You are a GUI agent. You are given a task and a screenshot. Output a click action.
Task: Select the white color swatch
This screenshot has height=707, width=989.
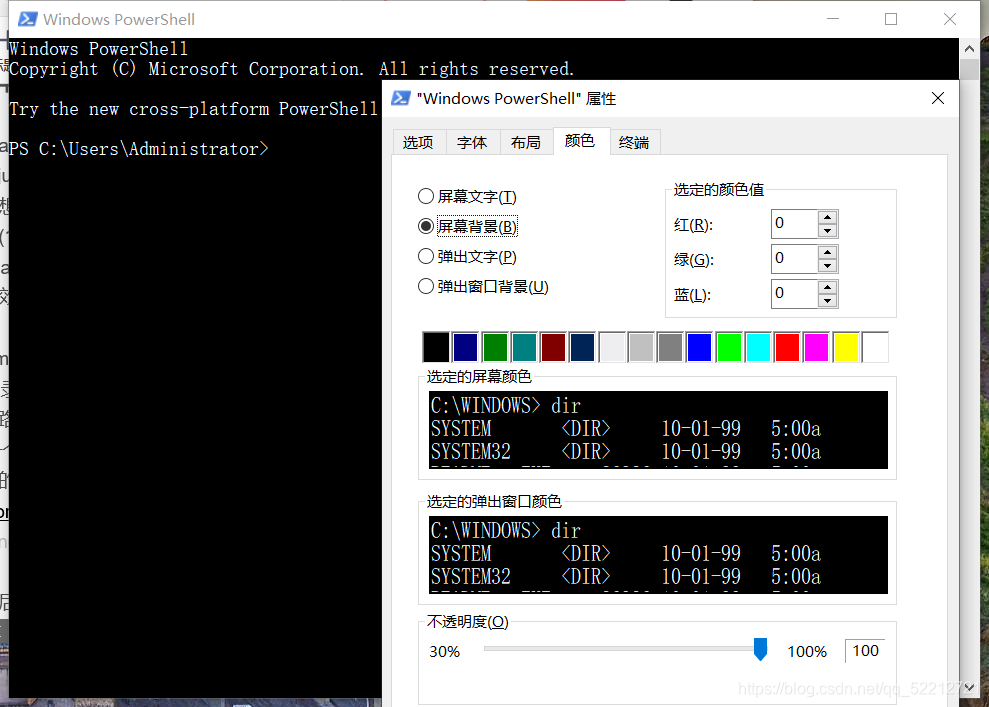point(874,346)
